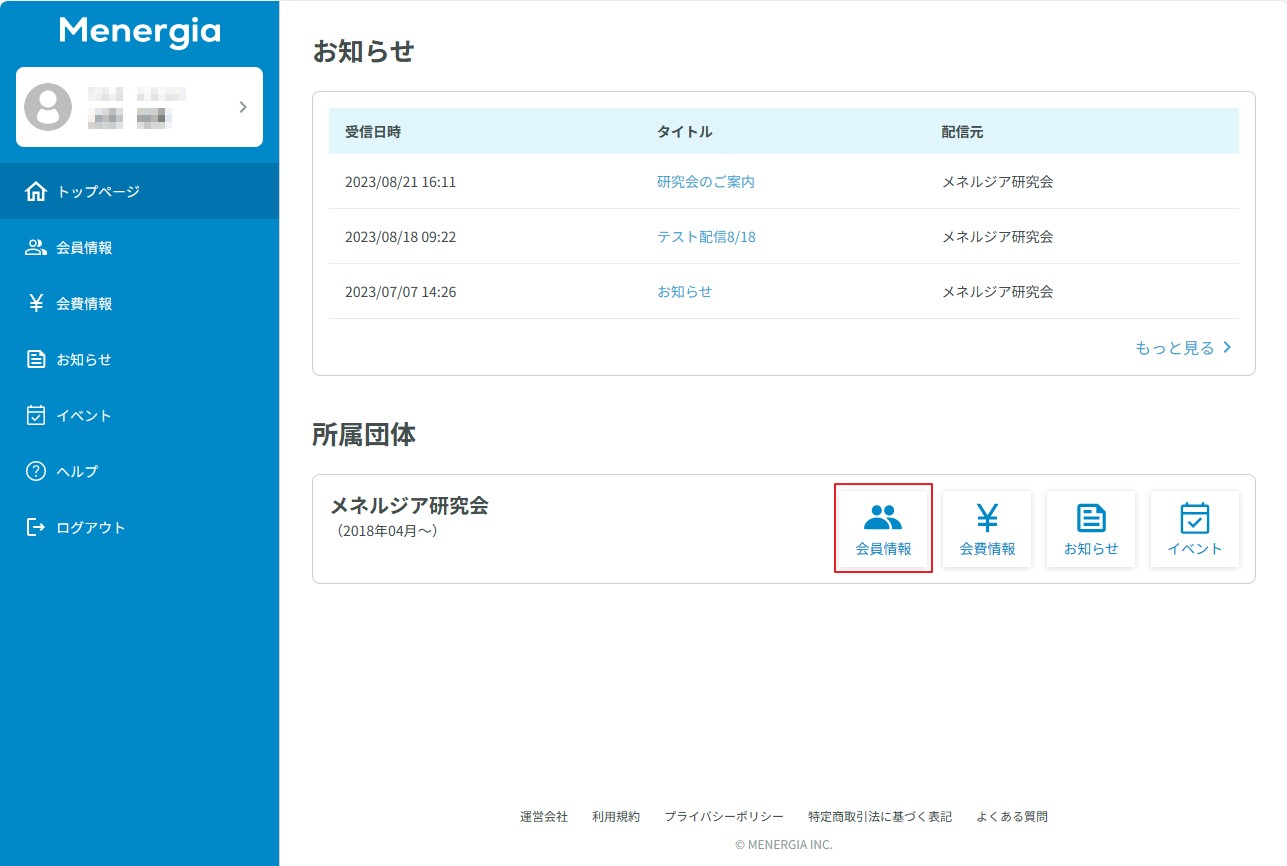Click メネルジア研究会 sender in 2023/07/07 row

pos(998,292)
